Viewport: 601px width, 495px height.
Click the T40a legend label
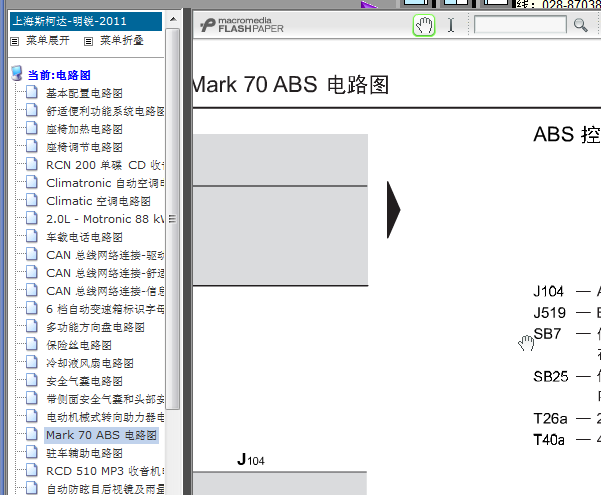point(549,440)
